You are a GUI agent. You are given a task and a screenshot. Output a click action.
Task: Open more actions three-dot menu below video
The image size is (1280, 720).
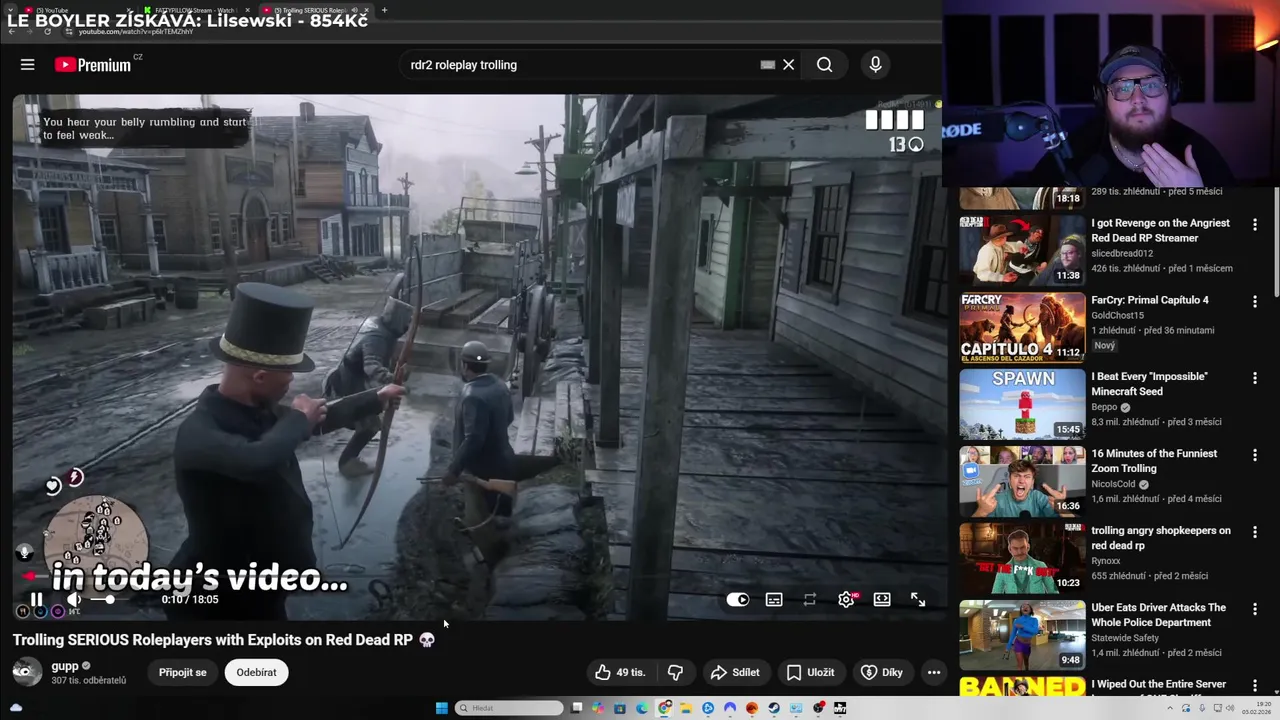(x=934, y=672)
